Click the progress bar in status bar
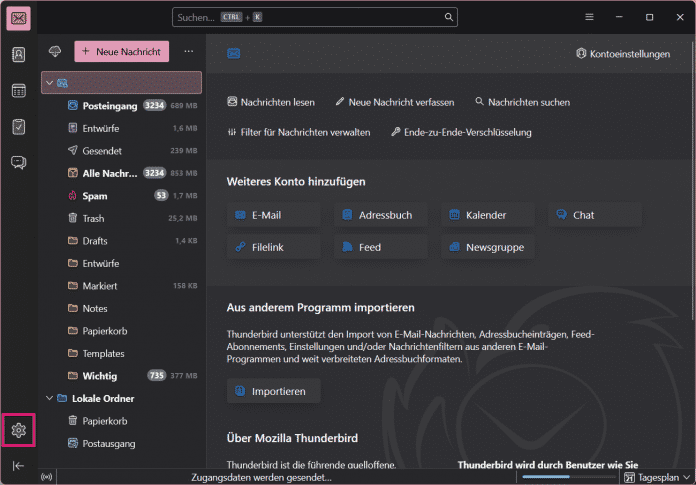Viewport: 696px width, 485px height. 562,477
